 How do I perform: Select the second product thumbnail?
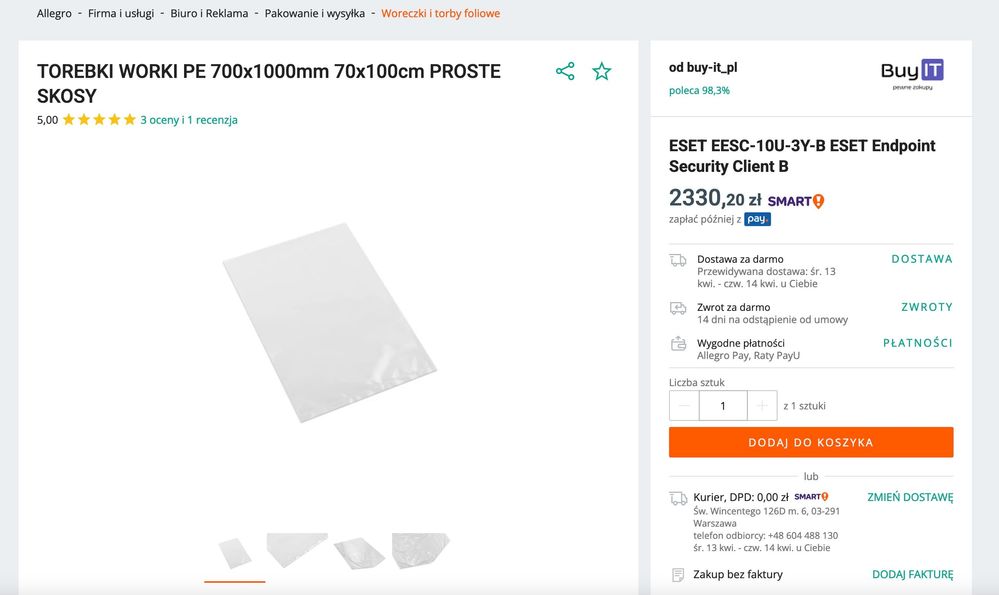[x=297, y=549]
